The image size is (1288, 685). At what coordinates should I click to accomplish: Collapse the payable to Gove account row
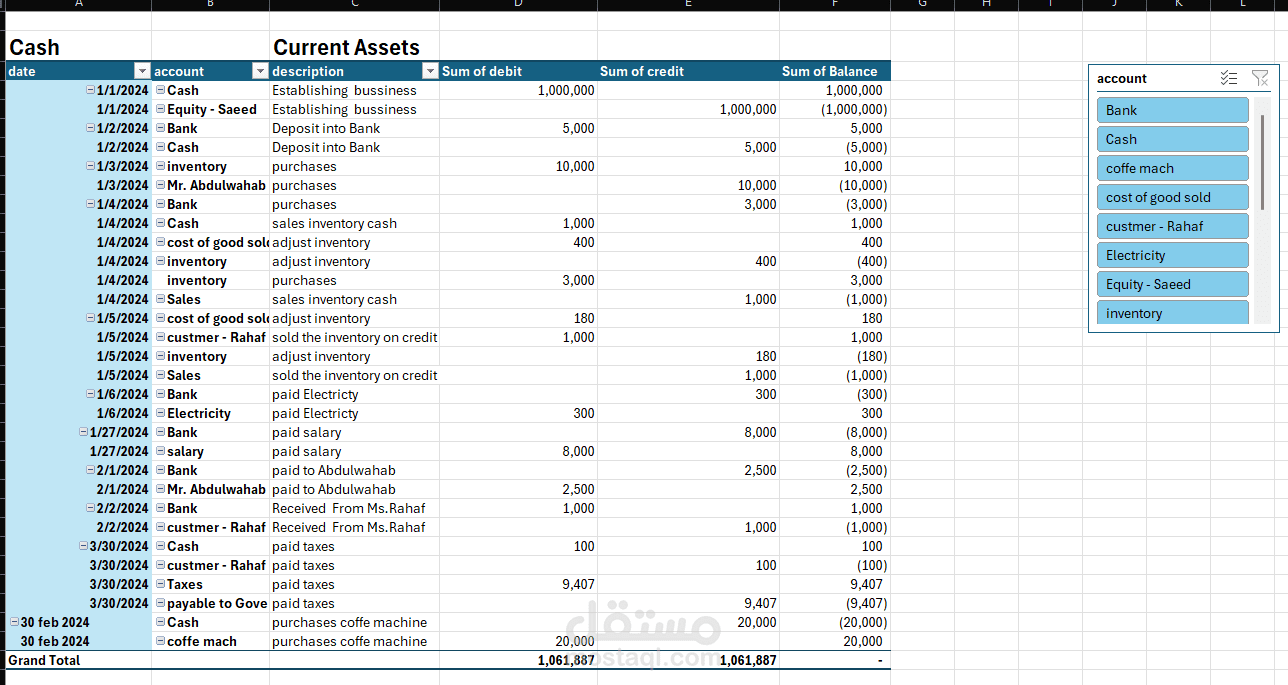[x=160, y=603]
